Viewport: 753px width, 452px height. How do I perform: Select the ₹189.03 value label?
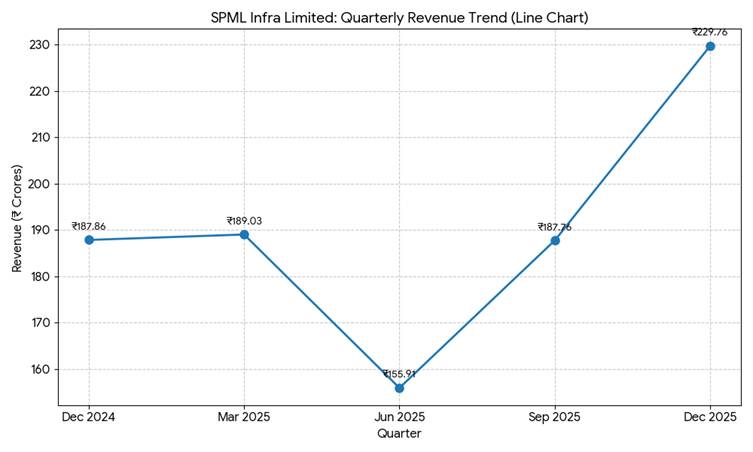[x=244, y=221]
